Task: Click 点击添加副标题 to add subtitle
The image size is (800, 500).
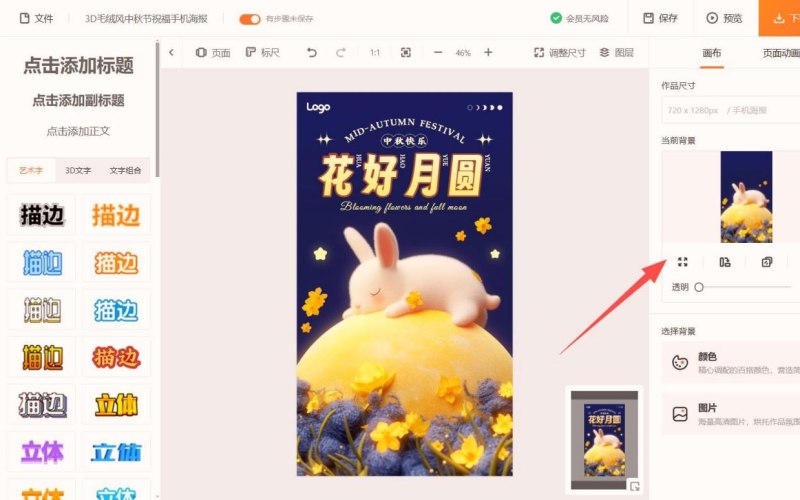Action: coord(79,101)
